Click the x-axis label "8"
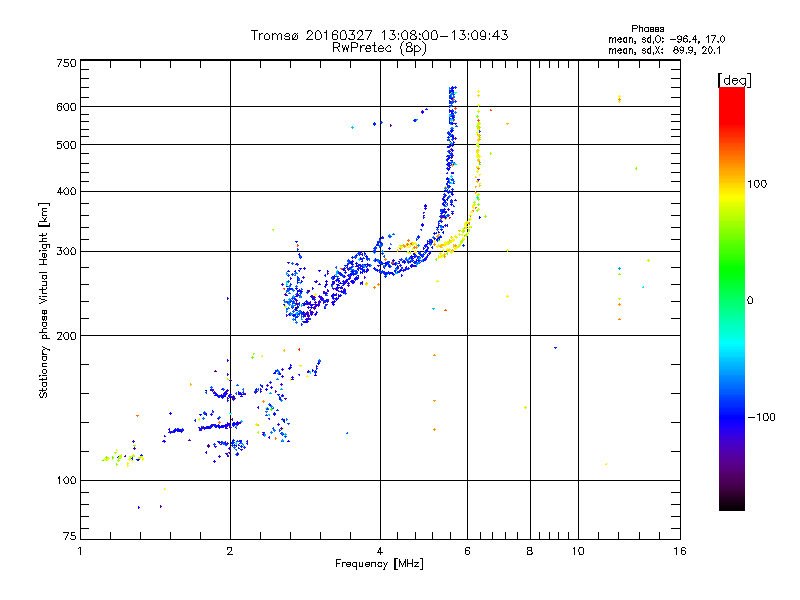800x600 pixels. point(530,551)
